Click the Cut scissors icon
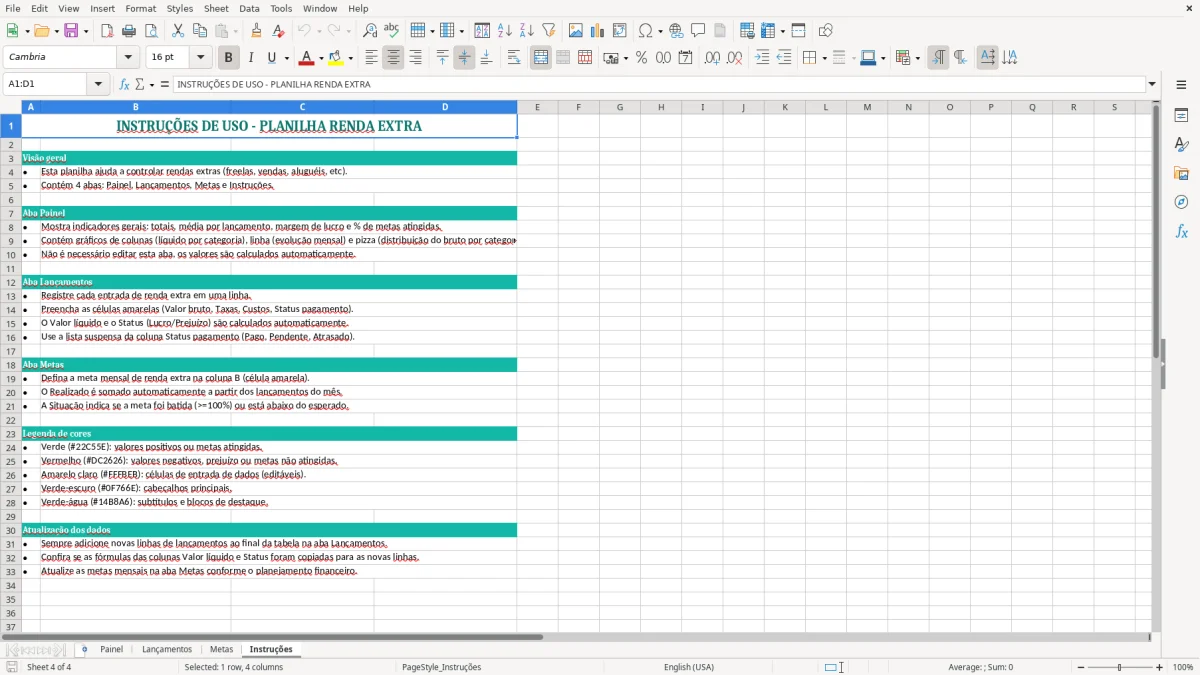Screen dimensions: 1200x675 (x=178, y=31)
